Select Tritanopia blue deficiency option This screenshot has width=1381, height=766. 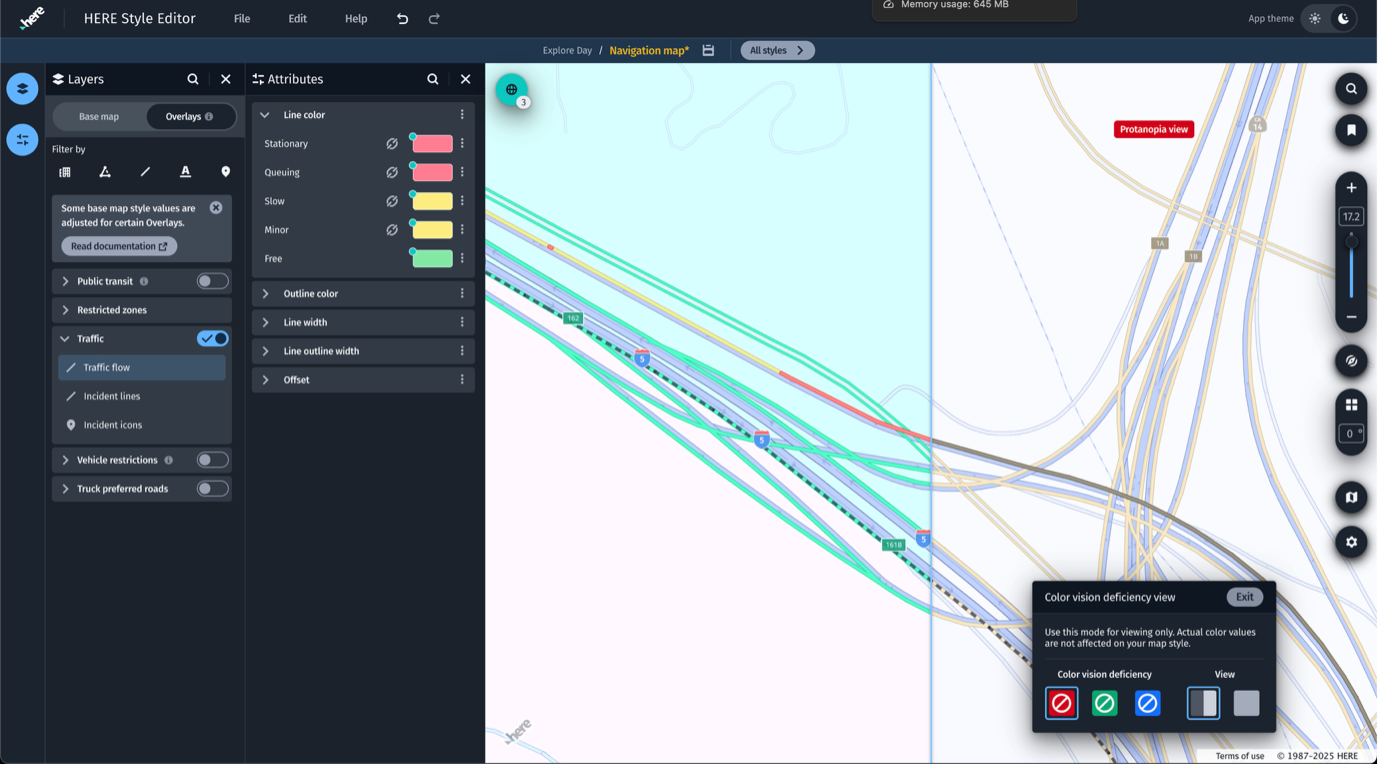coord(1150,705)
